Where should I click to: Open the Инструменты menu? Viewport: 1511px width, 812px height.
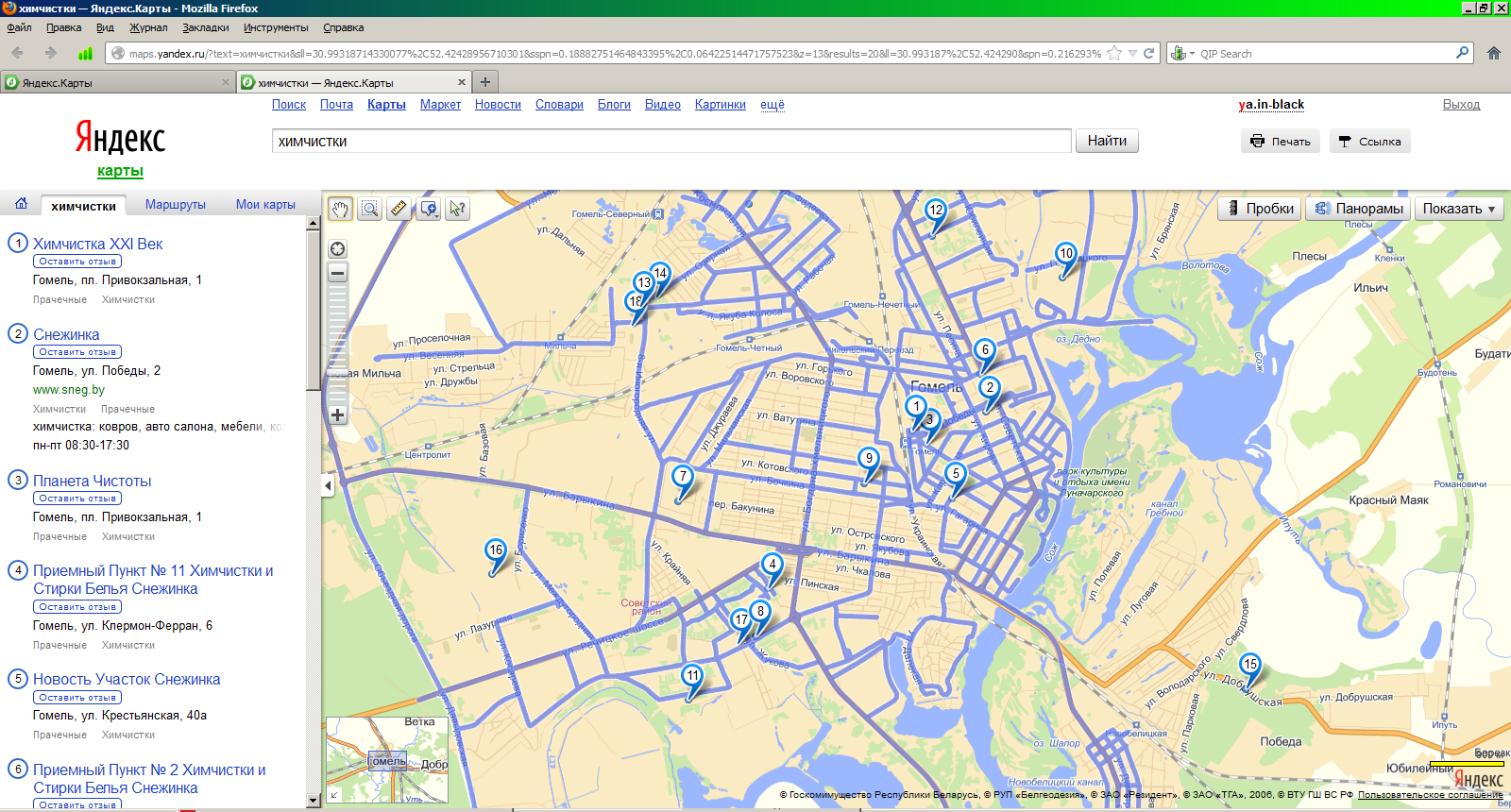click(276, 27)
